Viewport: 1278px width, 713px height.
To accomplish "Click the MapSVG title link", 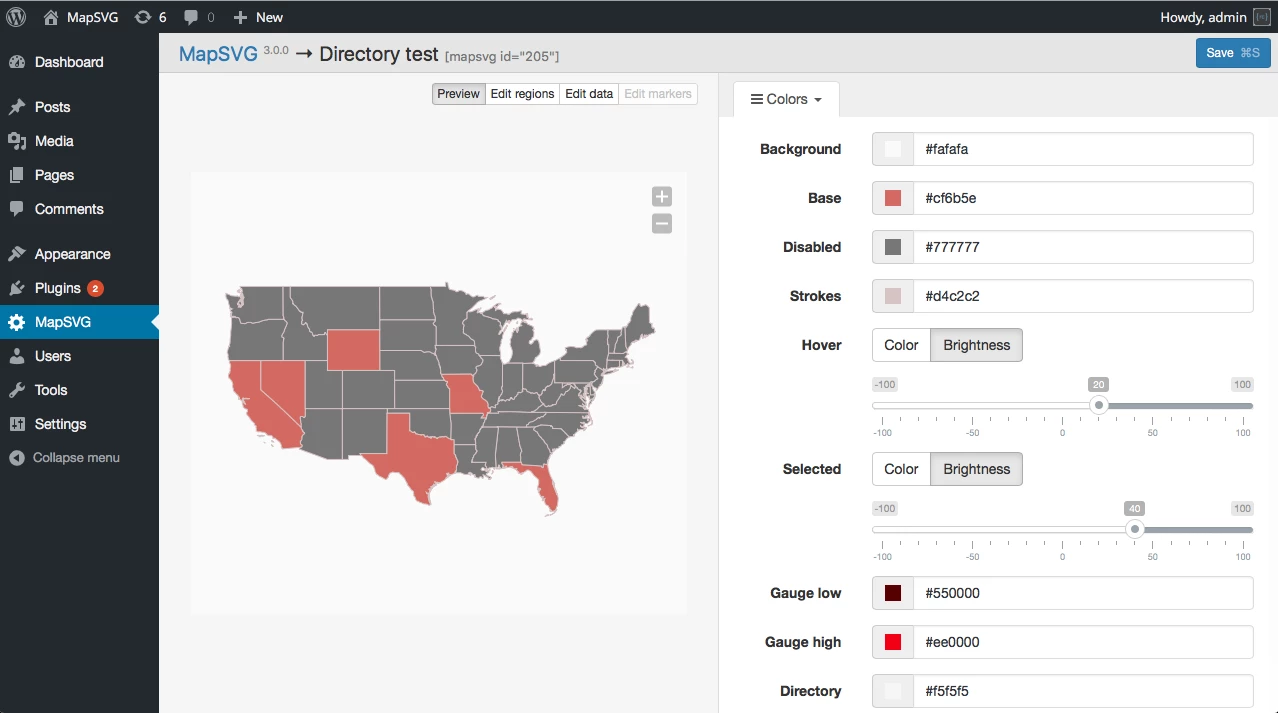I will click(218, 54).
